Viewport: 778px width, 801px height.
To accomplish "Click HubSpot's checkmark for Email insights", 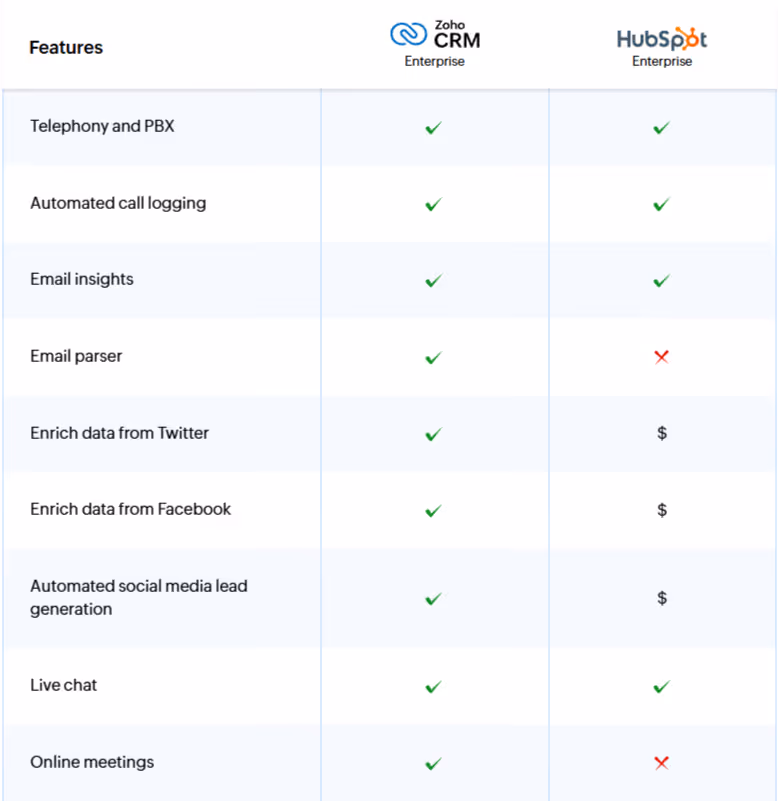I will (x=662, y=280).
